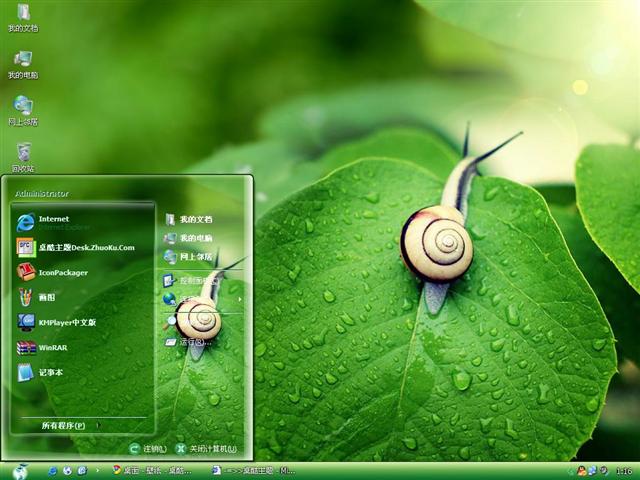
Task: Open 回收站 (Recycle Bin) desktop icon
Action: point(23,154)
